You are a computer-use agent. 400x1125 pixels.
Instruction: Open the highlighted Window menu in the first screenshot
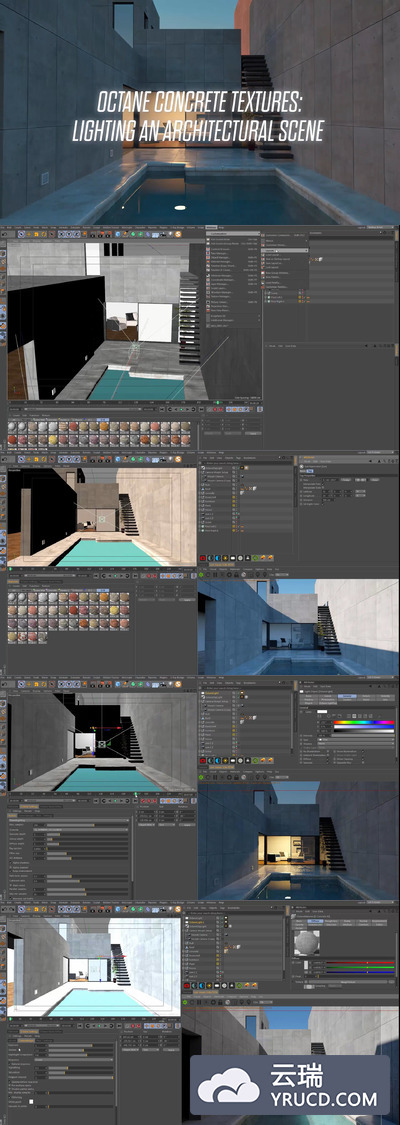coord(212,228)
